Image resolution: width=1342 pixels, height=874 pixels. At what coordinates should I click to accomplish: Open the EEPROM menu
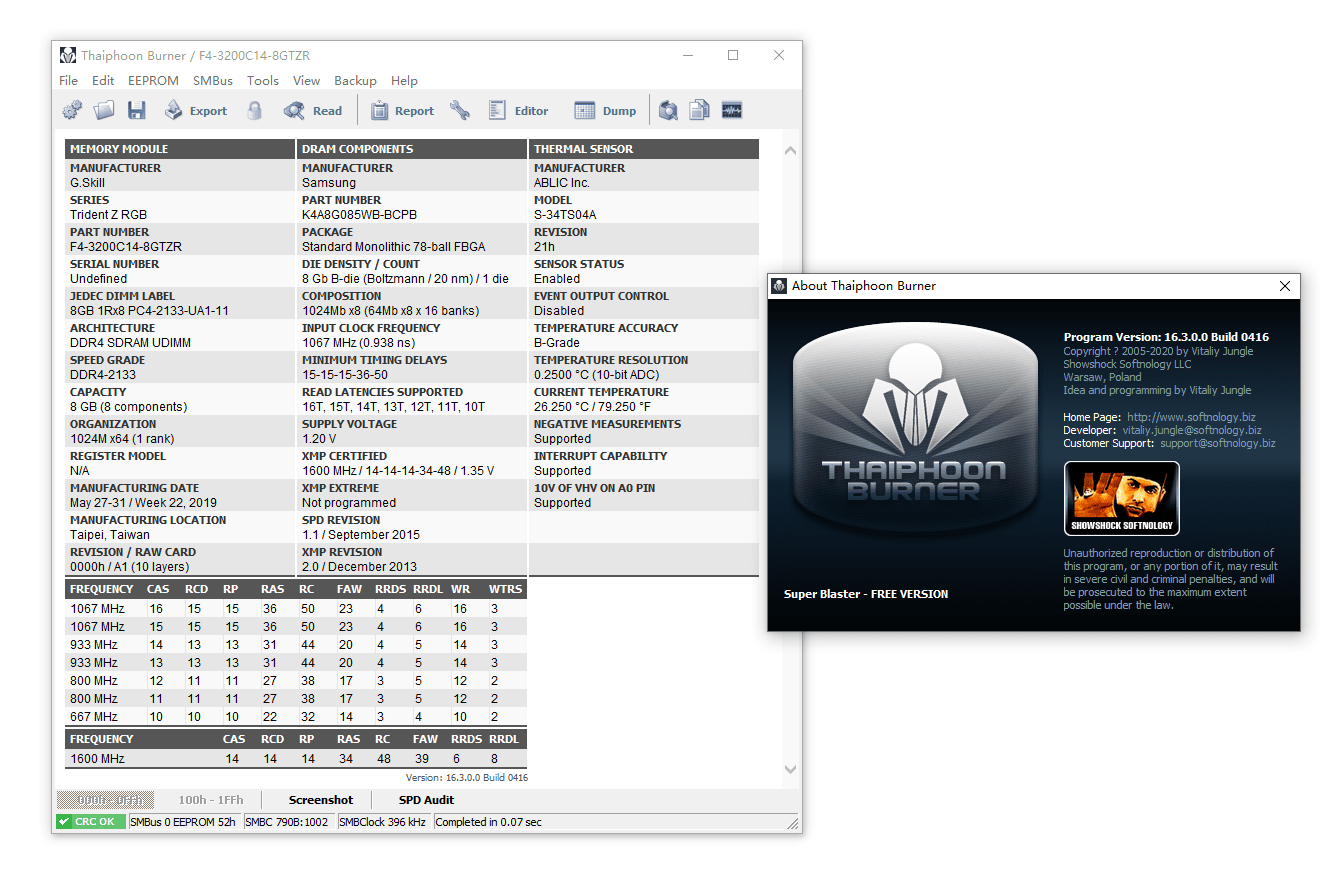pos(153,81)
